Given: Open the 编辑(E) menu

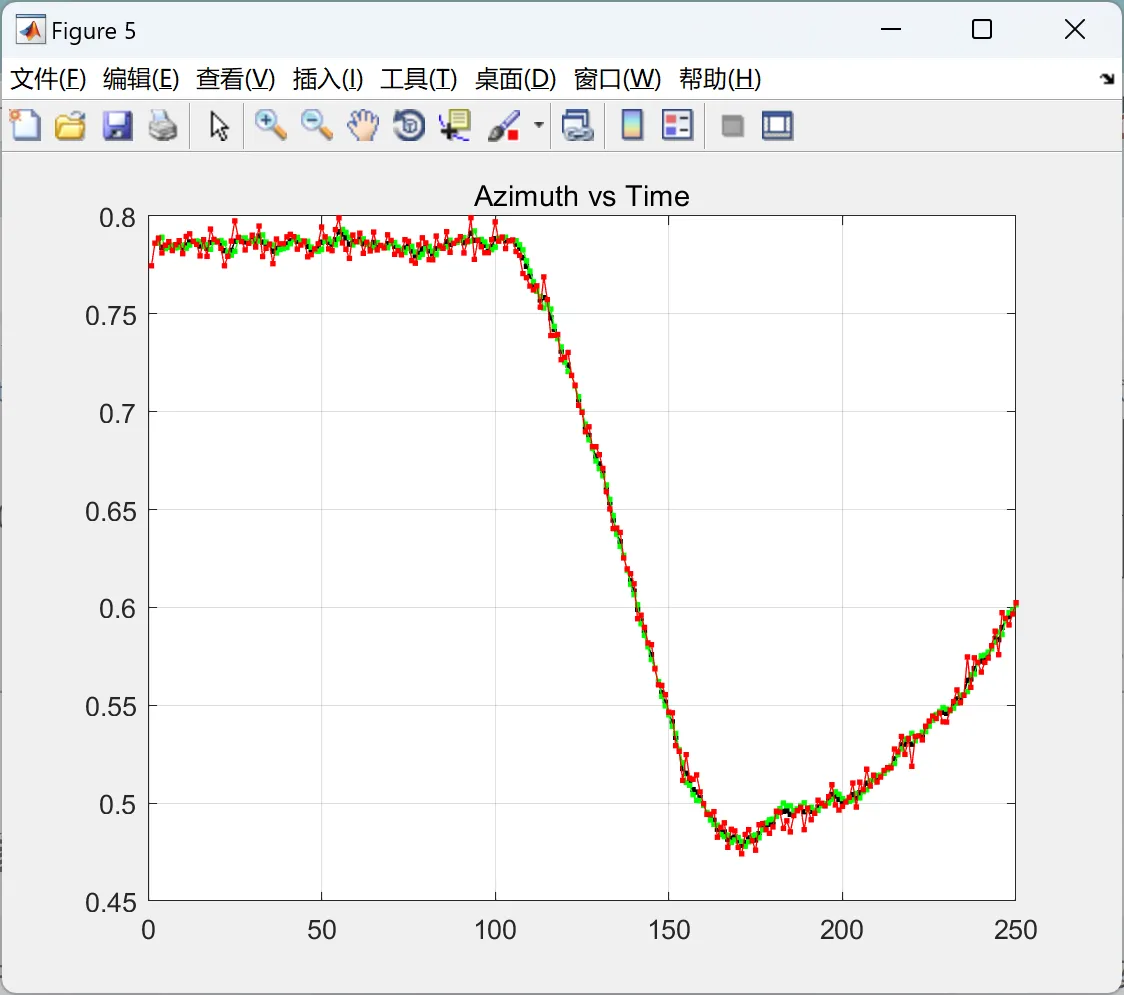Looking at the screenshot, I should click(x=141, y=79).
